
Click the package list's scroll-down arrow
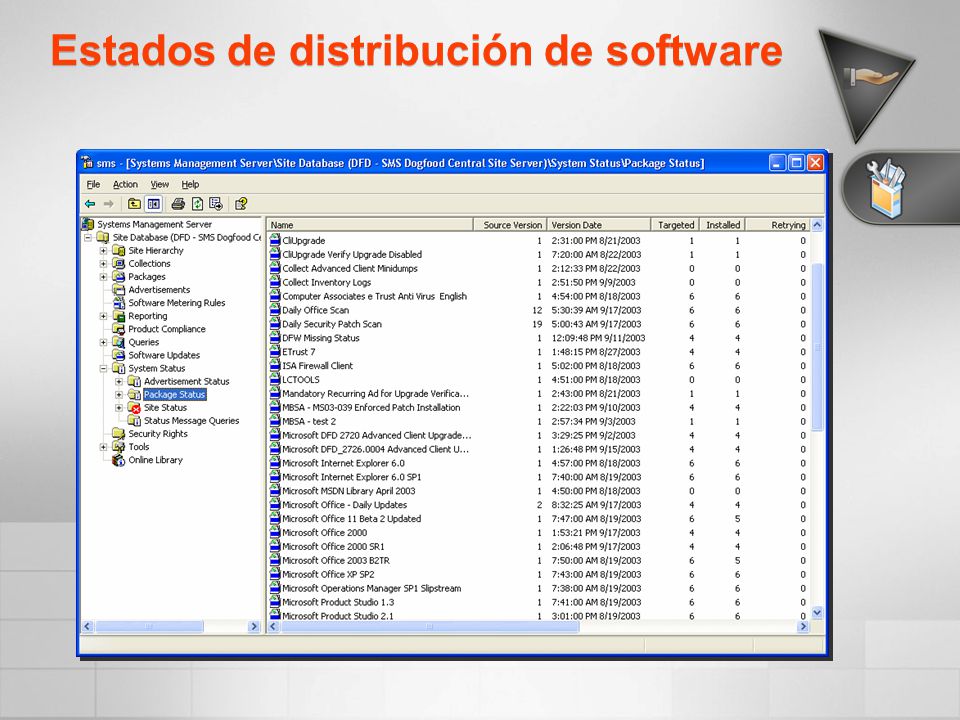[x=817, y=613]
